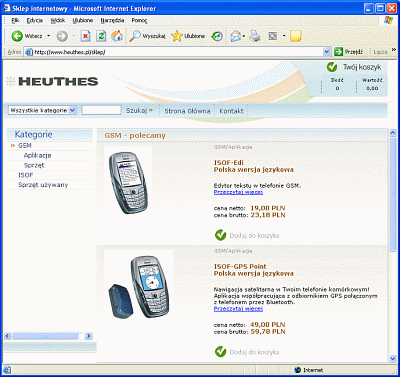Stop page loading with red X icon
This screenshot has width=400, height=377.
(x=86, y=36)
